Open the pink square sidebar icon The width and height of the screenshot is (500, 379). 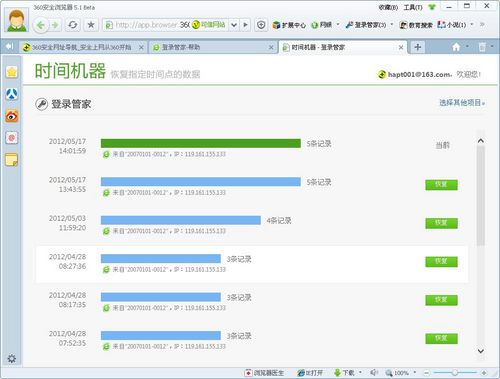click(x=12, y=138)
